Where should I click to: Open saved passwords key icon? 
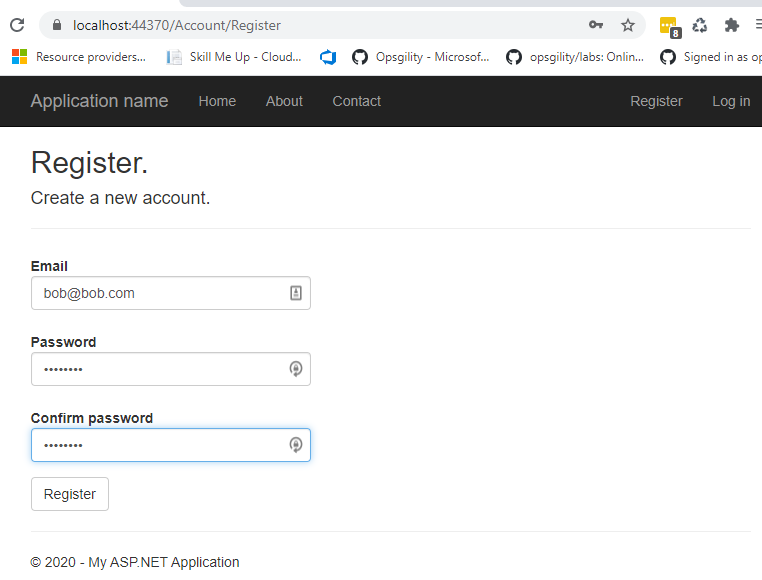[x=596, y=25]
